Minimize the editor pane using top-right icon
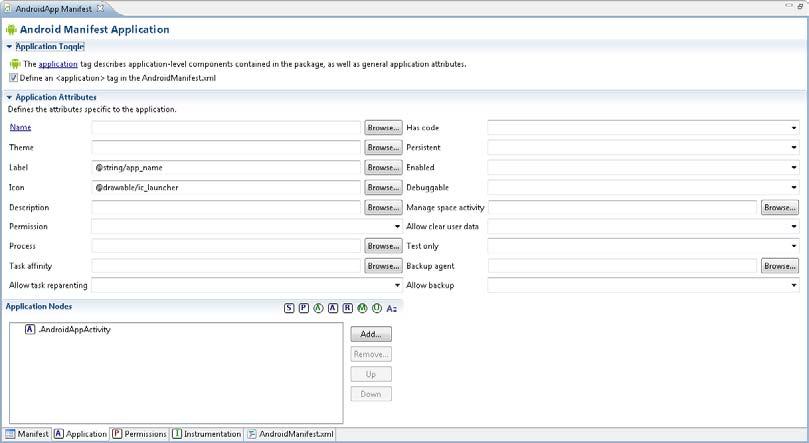 789,6
